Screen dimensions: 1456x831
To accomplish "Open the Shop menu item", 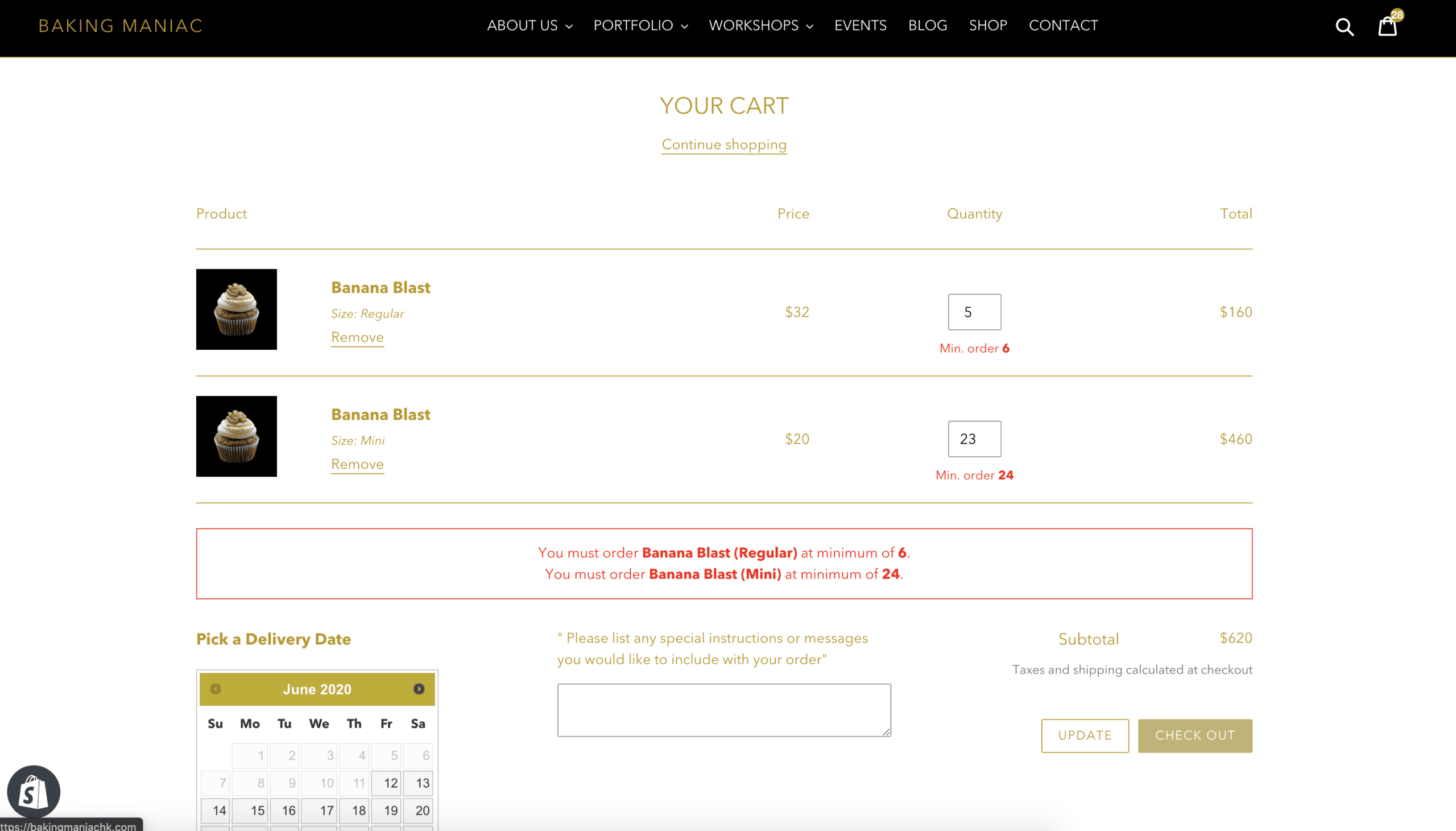I will pos(987,26).
